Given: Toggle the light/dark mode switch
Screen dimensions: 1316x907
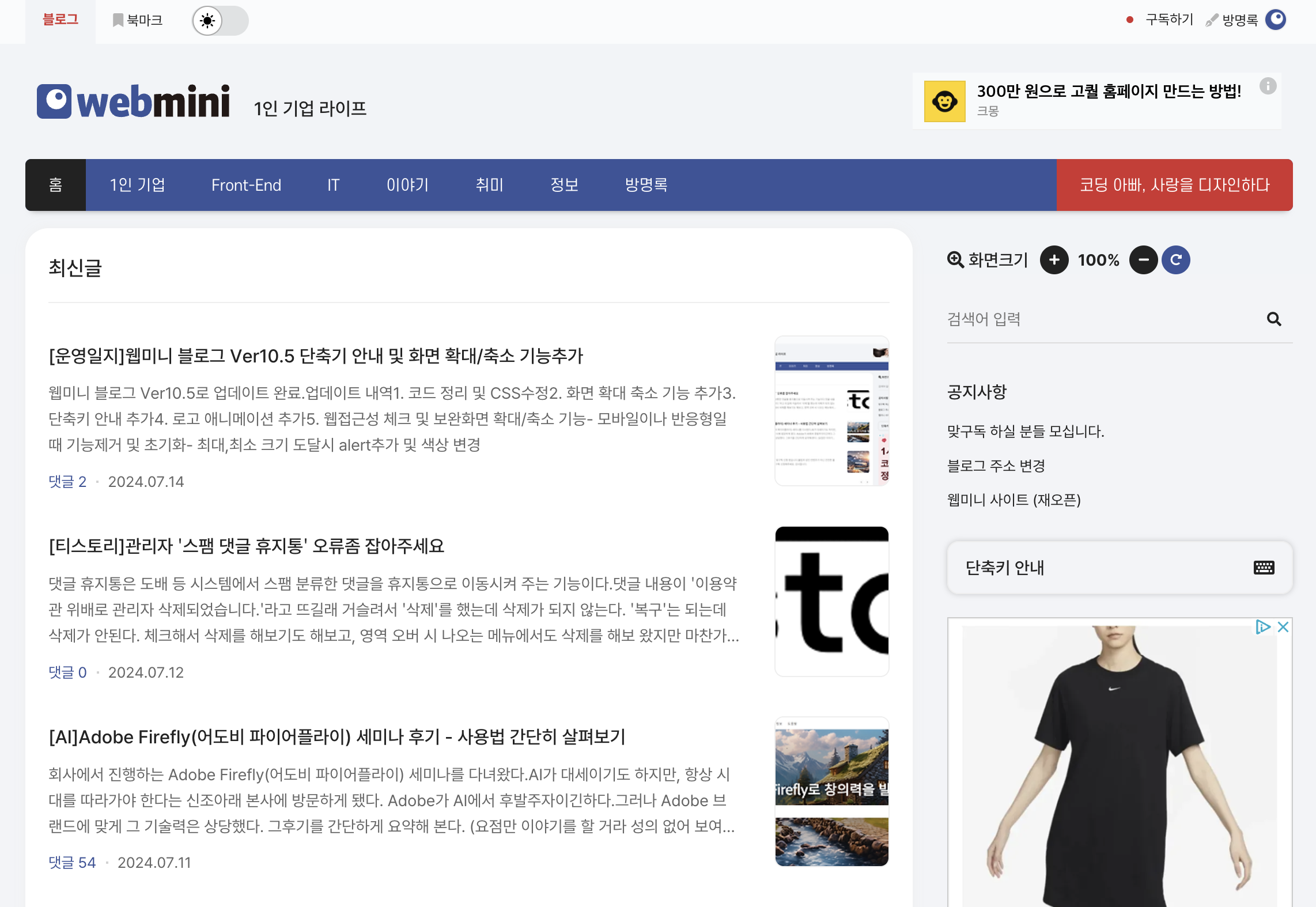Looking at the screenshot, I should coord(220,21).
